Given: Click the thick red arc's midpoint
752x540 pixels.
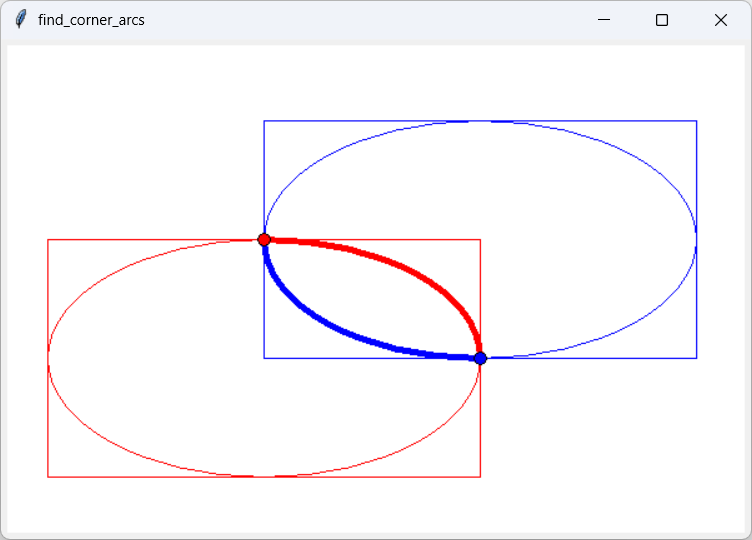Looking at the screenshot, I should [x=416, y=274].
